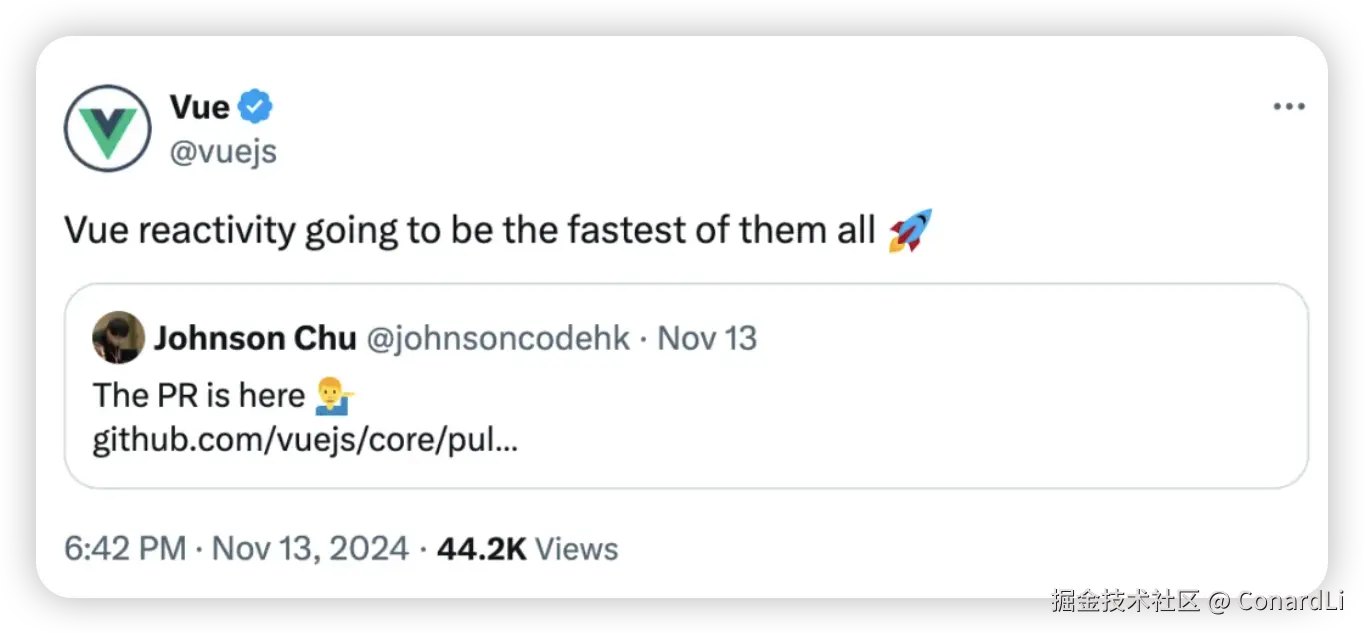Click the 44.2K Views counter
The height and width of the screenshot is (634, 1364).
tap(528, 549)
